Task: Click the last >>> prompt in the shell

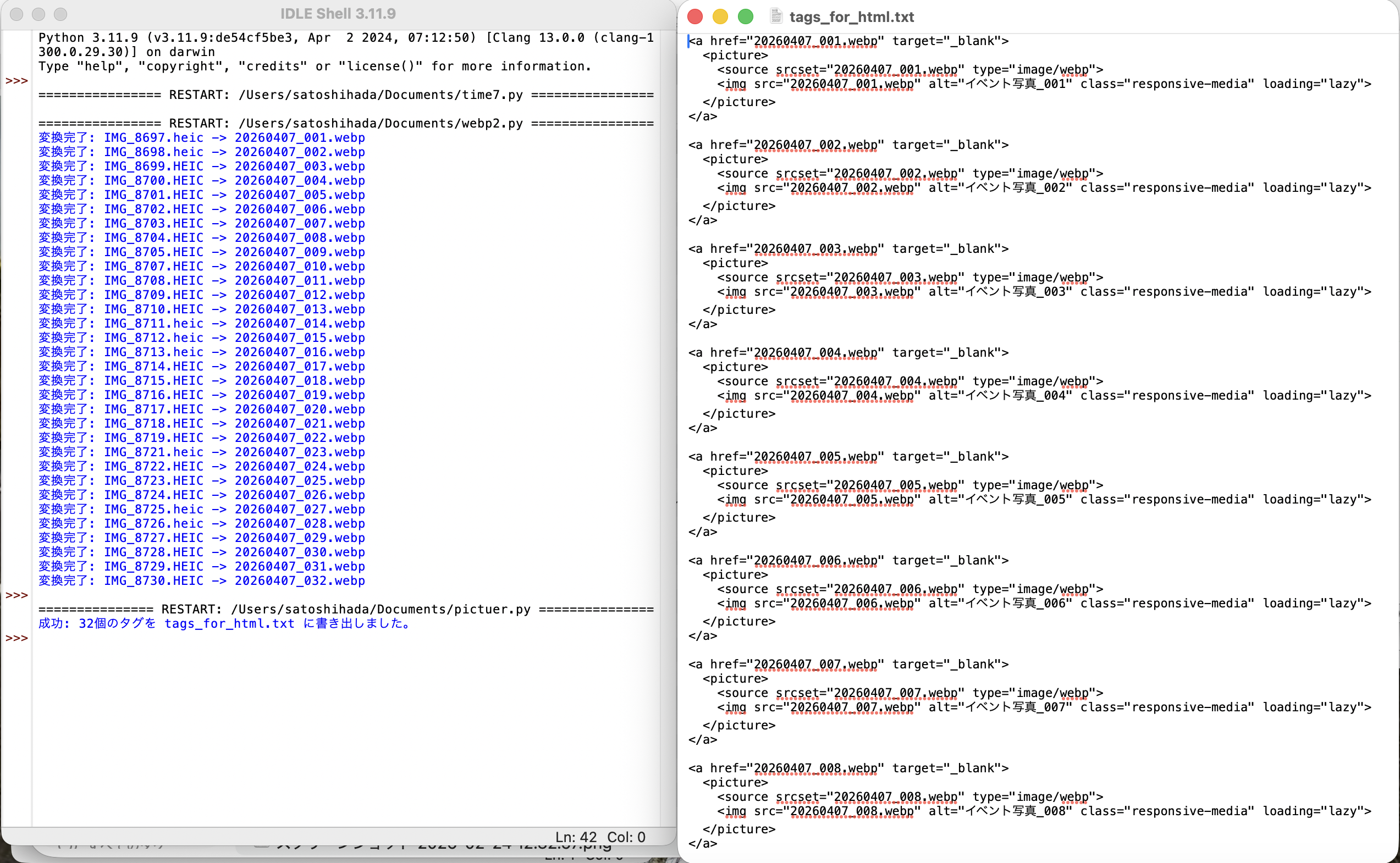Action: (16, 638)
